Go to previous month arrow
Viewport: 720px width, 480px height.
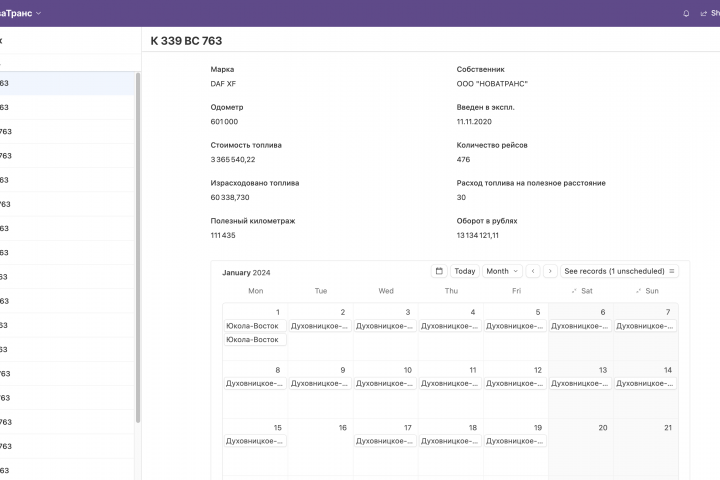[533, 271]
